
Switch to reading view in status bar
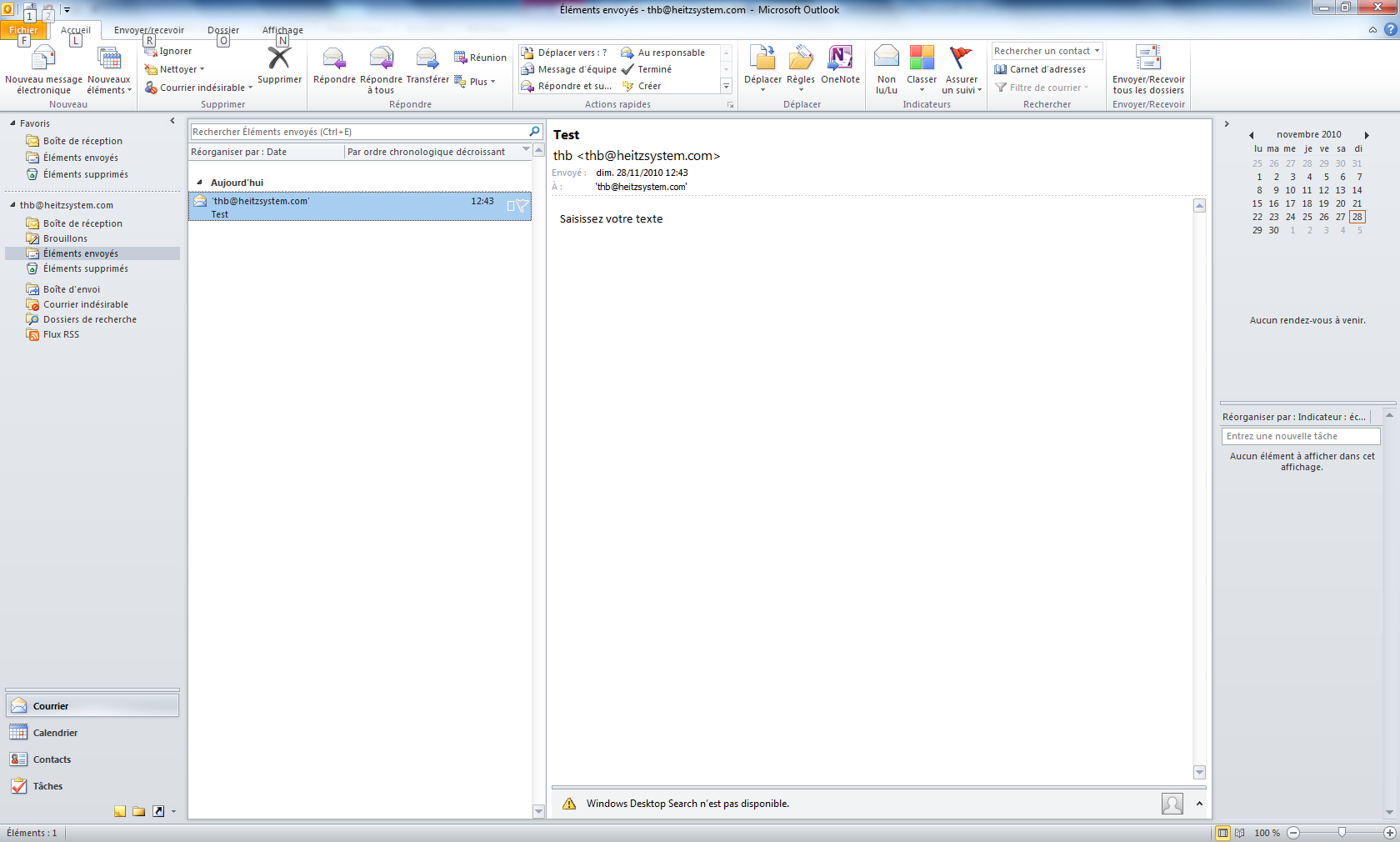pyautogui.click(x=1239, y=833)
